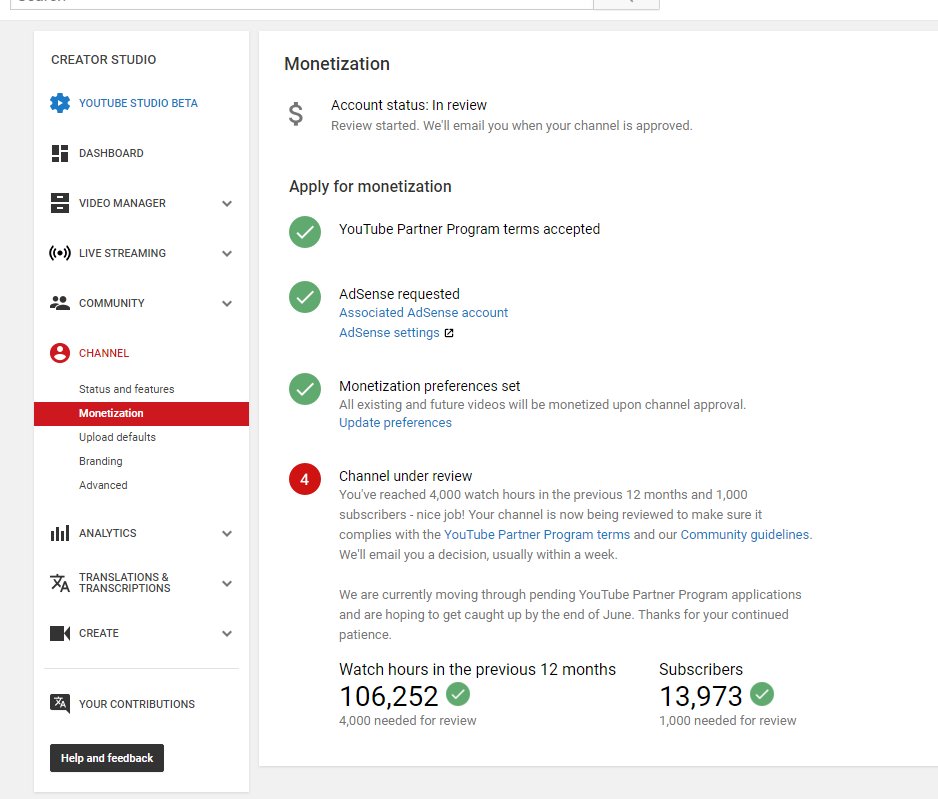Select the Monetization submenu item
938x799 pixels.
point(141,413)
